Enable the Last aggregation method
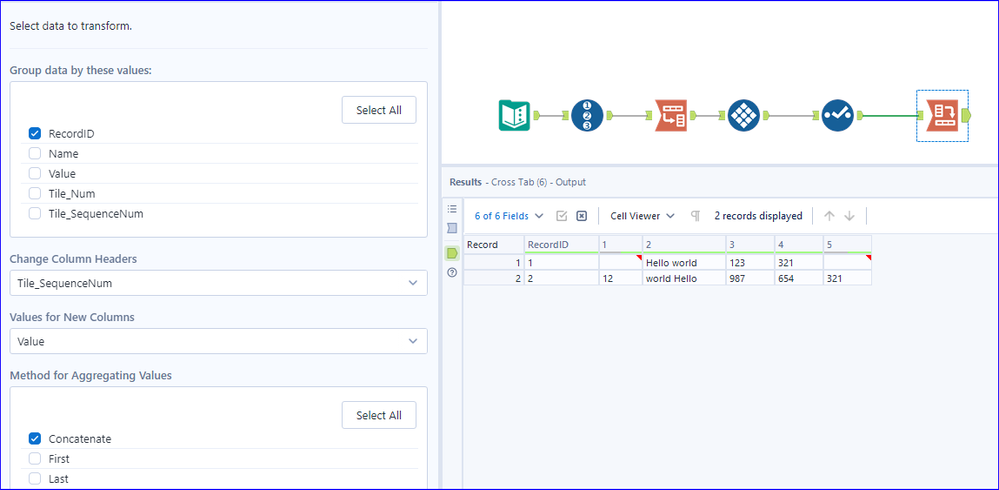This screenshot has width=999, height=490. coord(35,479)
